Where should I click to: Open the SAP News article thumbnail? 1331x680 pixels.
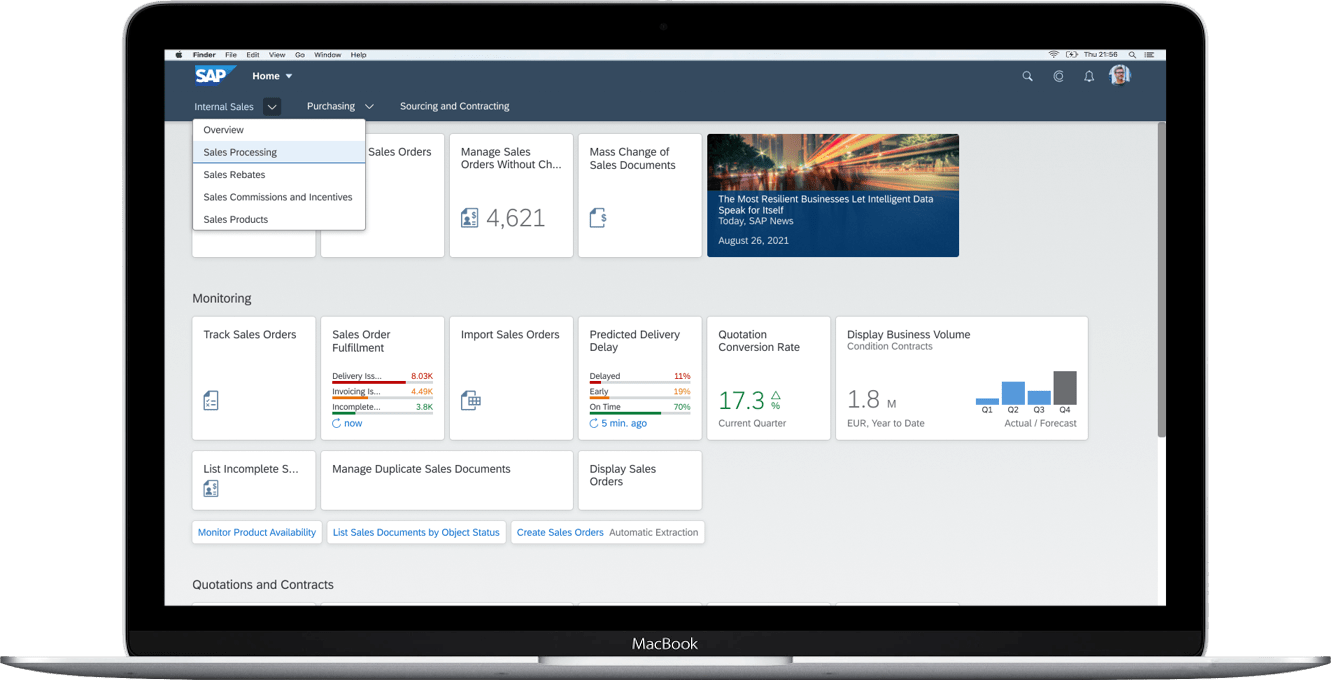[832, 195]
